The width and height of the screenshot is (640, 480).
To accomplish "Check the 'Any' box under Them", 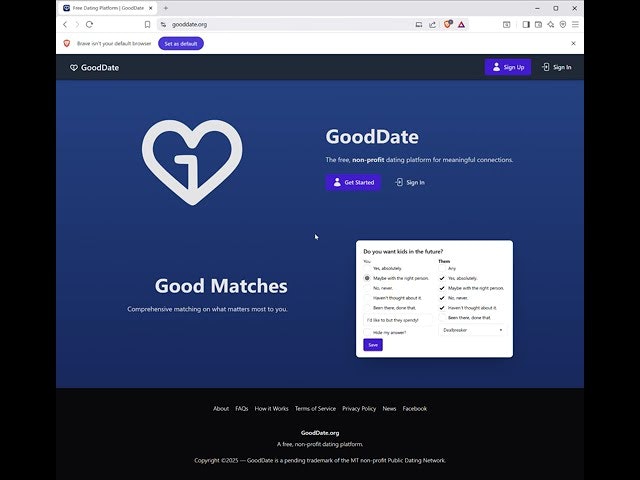I will click(x=442, y=268).
